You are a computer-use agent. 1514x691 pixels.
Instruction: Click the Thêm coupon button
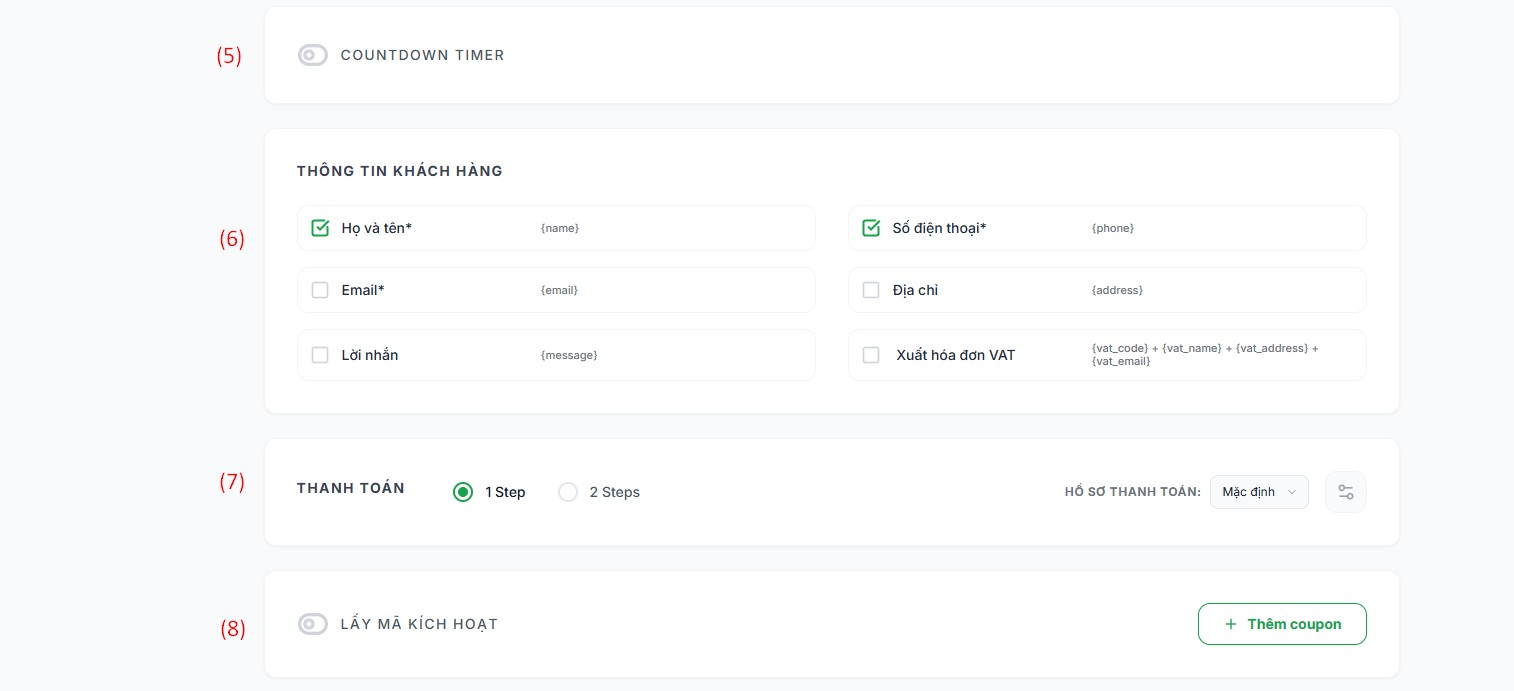pyautogui.click(x=1282, y=624)
